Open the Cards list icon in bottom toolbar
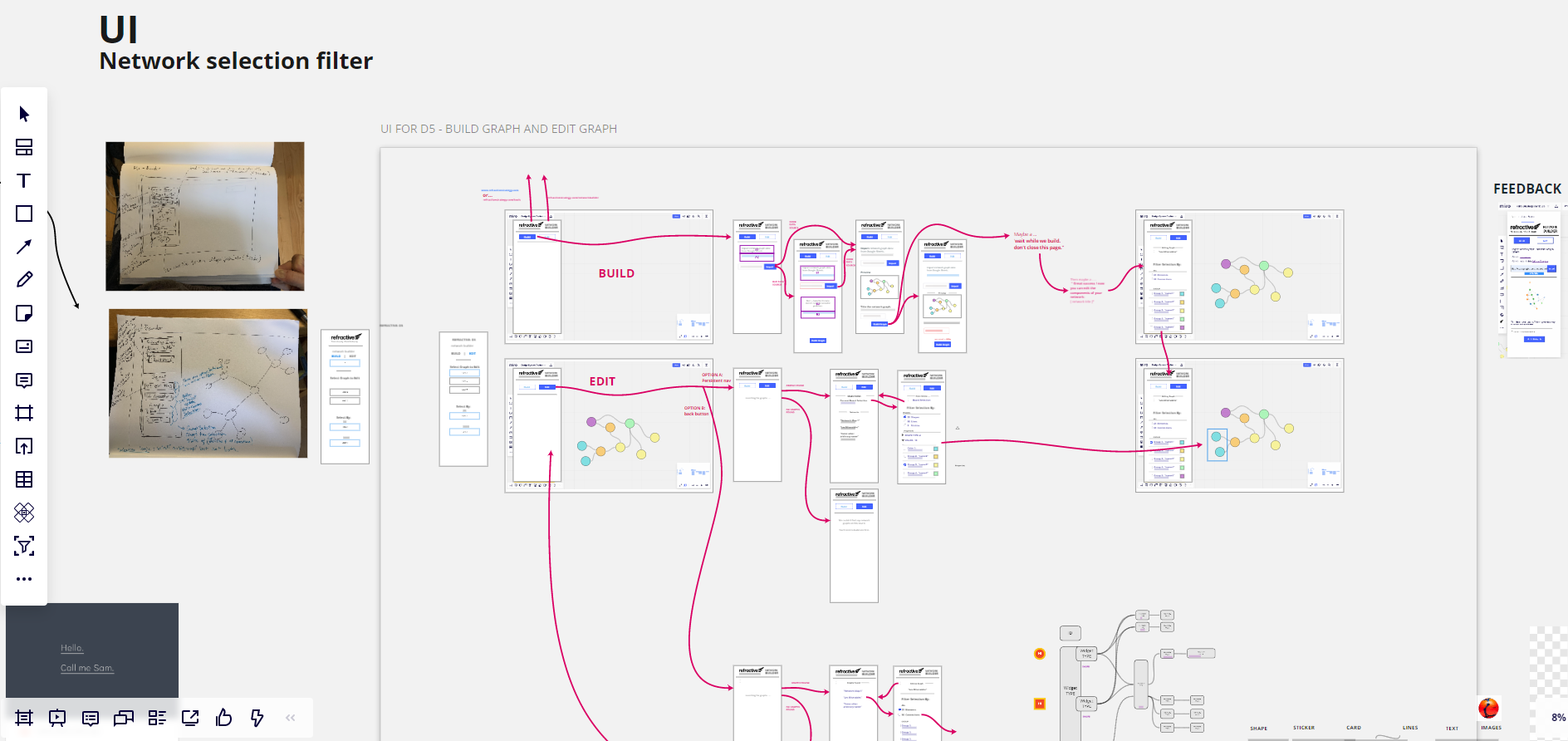 click(157, 718)
